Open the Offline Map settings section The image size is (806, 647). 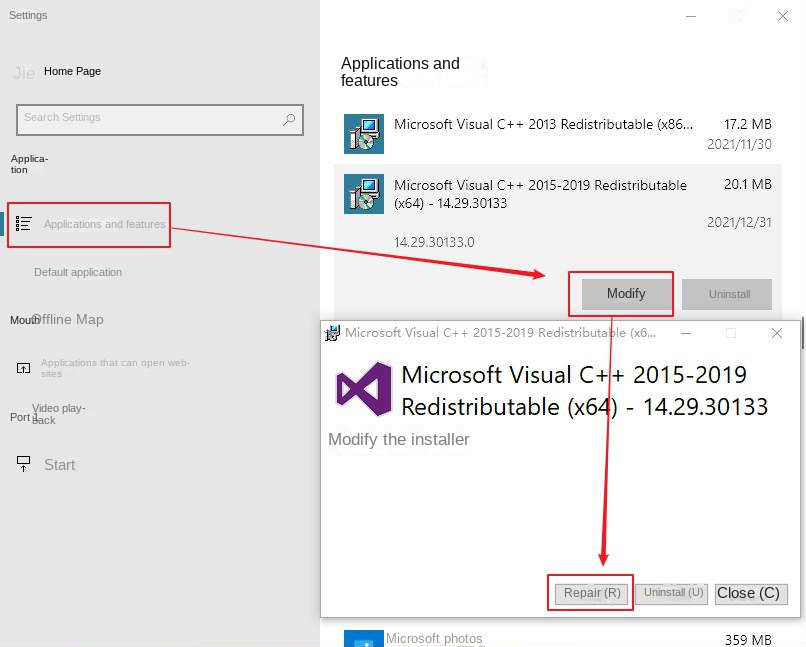(68, 319)
